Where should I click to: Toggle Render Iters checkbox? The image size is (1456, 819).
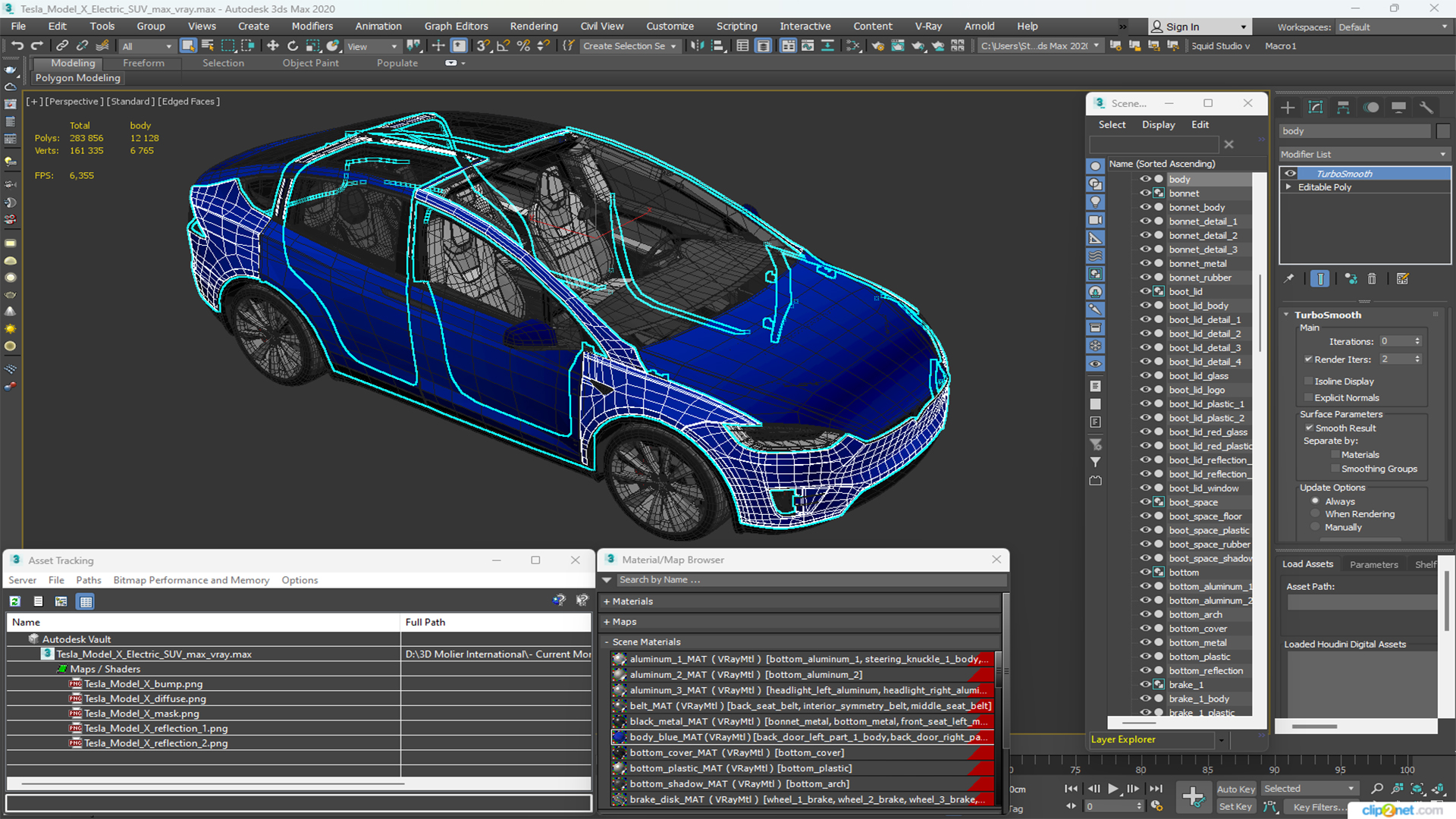[1308, 359]
